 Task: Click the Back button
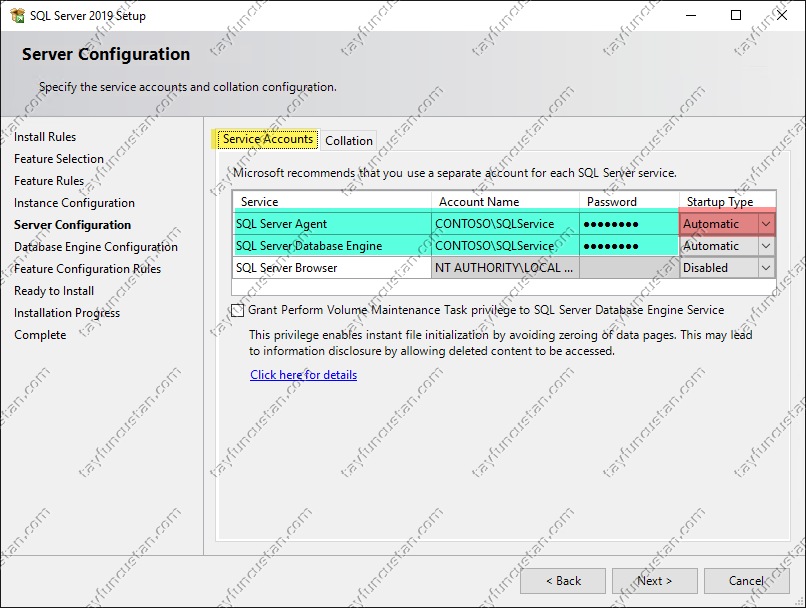563,581
